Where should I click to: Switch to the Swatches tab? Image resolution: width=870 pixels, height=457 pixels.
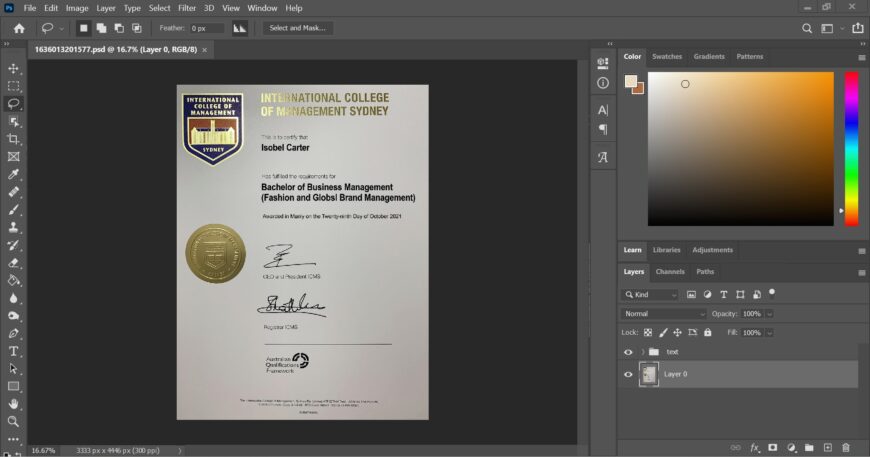[x=667, y=57]
